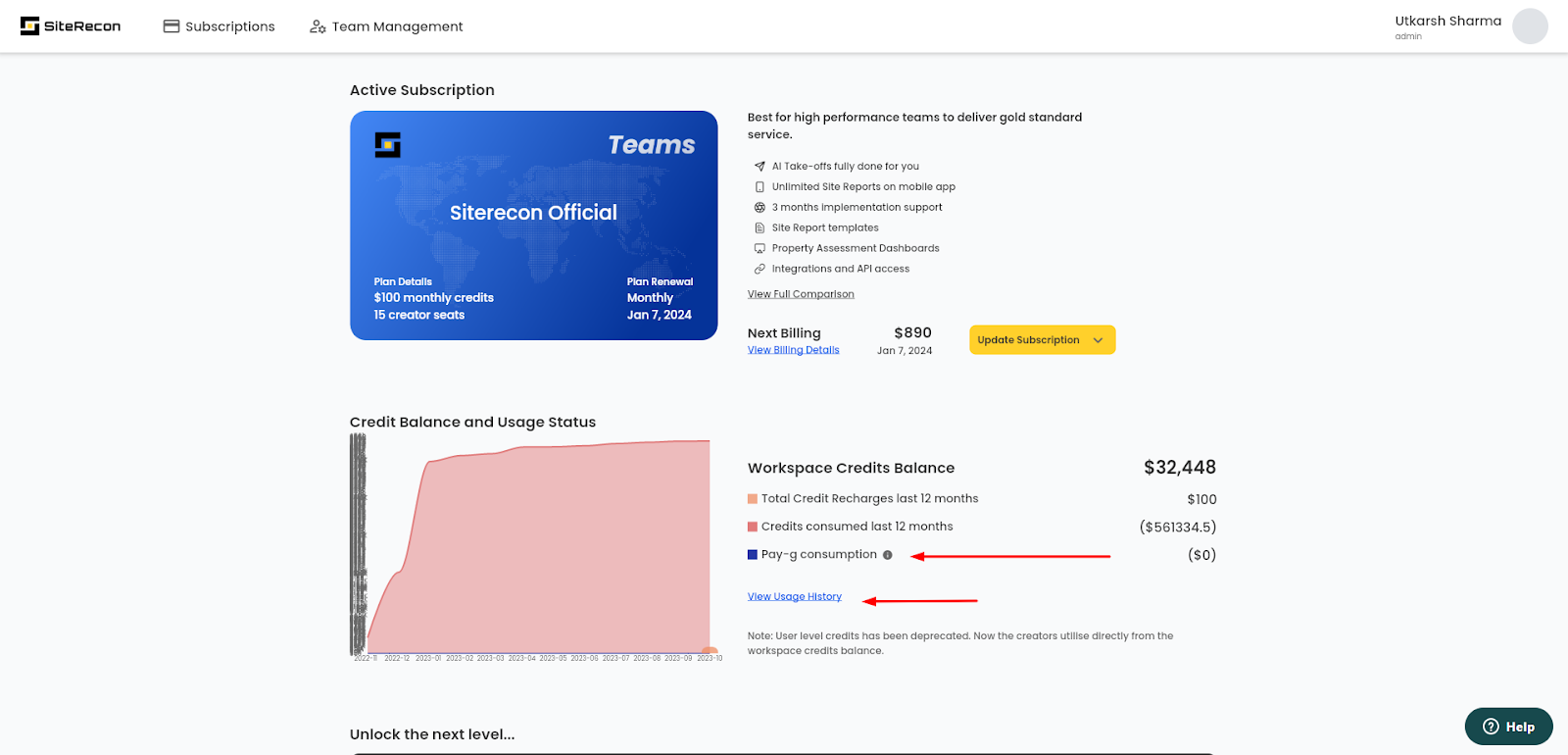
Task: Click the Subscriptions card icon
Action: [x=171, y=26]
